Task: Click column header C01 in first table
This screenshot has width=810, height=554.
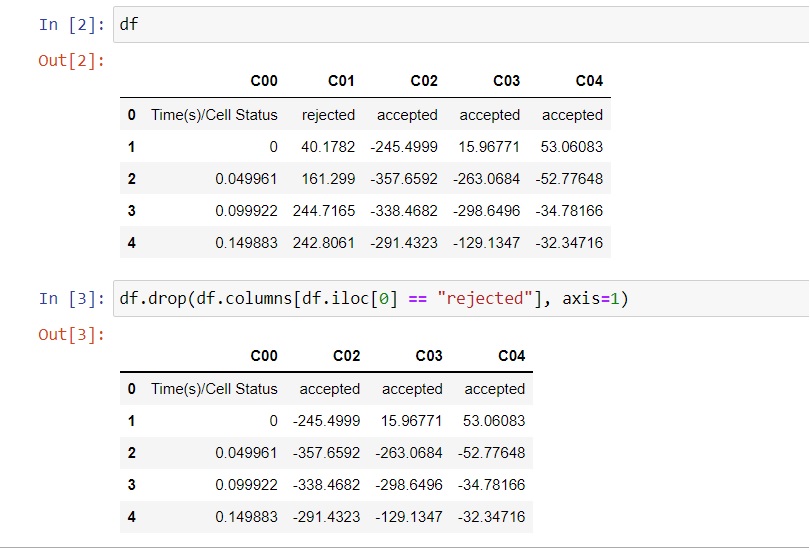Action: (341, 81)
